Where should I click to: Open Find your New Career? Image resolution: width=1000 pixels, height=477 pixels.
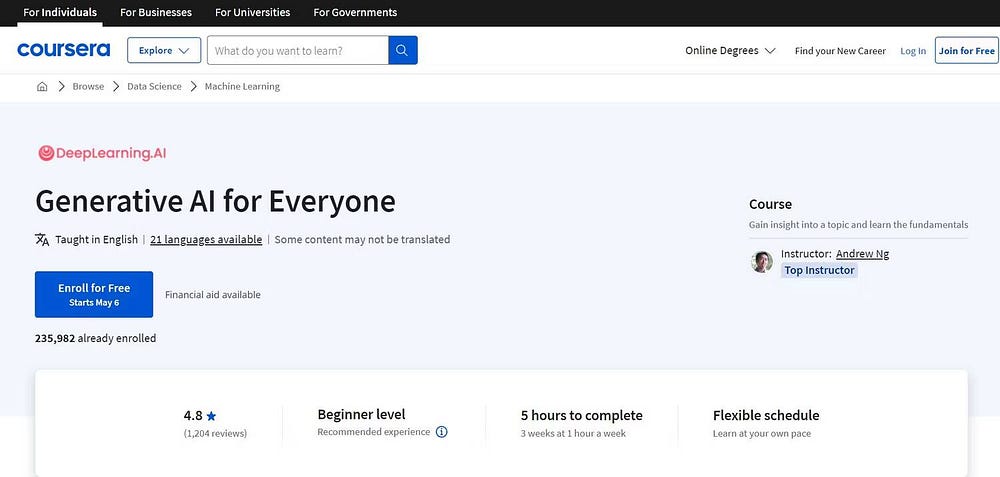(x=840, y=51)
